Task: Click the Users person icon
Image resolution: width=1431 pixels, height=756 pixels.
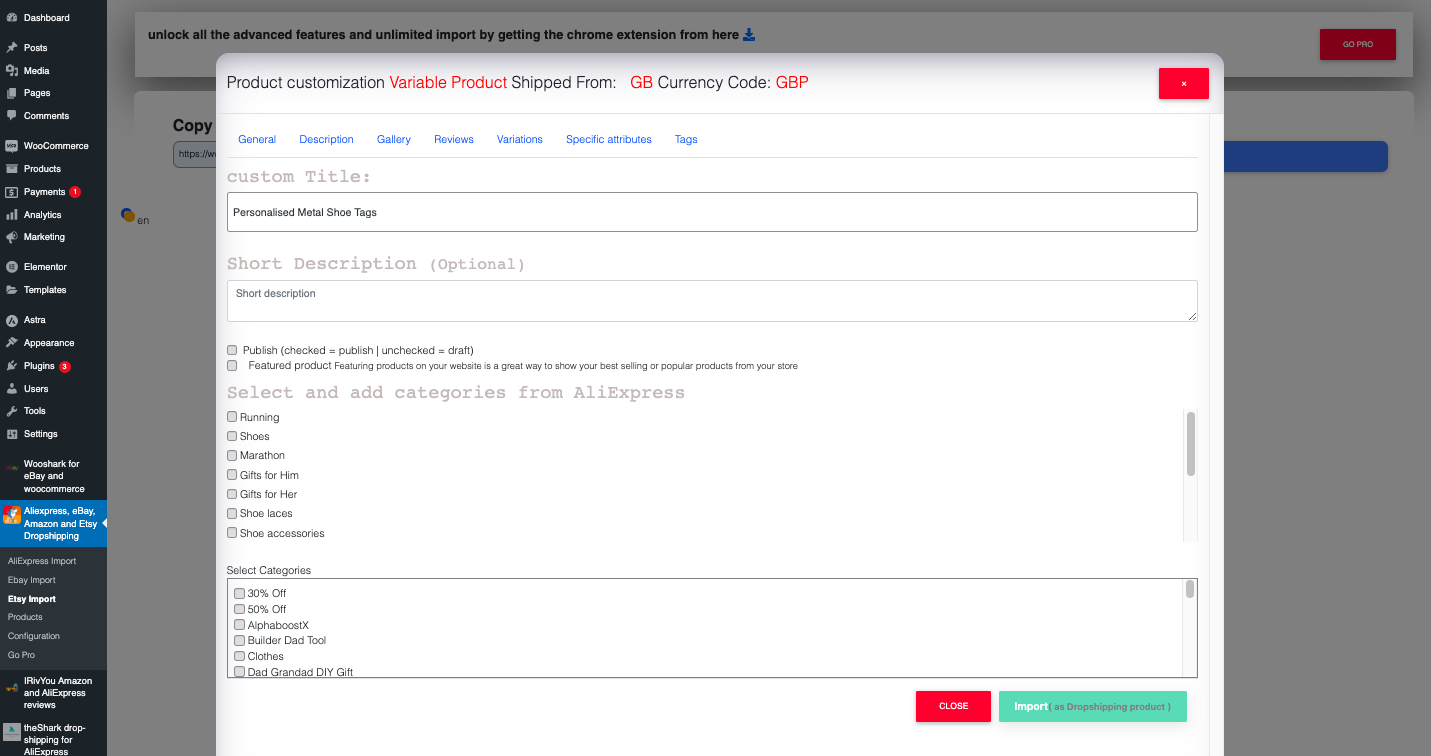Action: pyautogui.click(x=12, y=389)
